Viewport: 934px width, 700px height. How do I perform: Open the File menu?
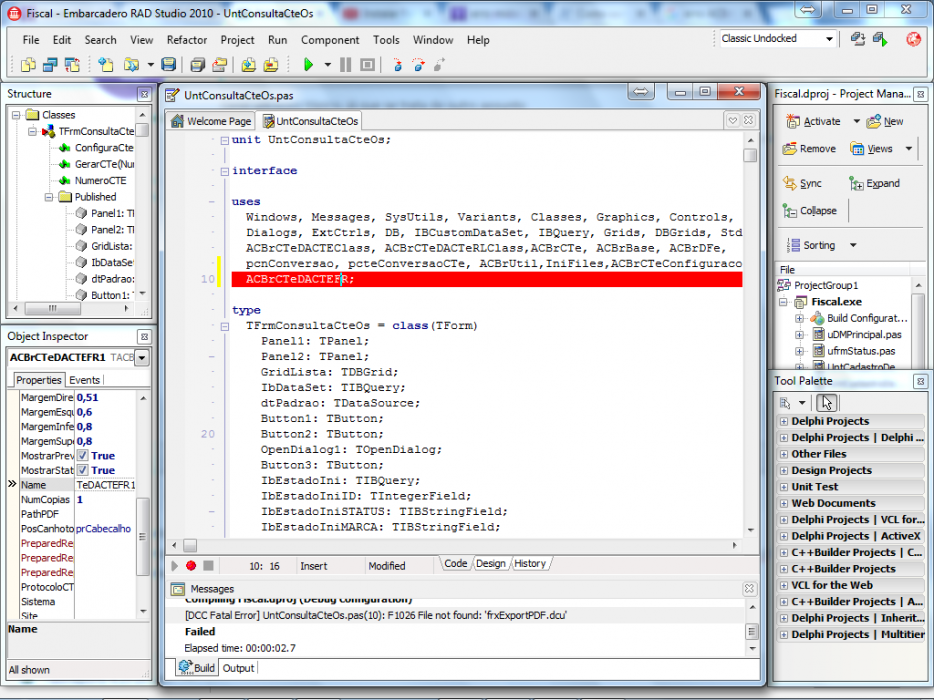(x=31, y=40)
